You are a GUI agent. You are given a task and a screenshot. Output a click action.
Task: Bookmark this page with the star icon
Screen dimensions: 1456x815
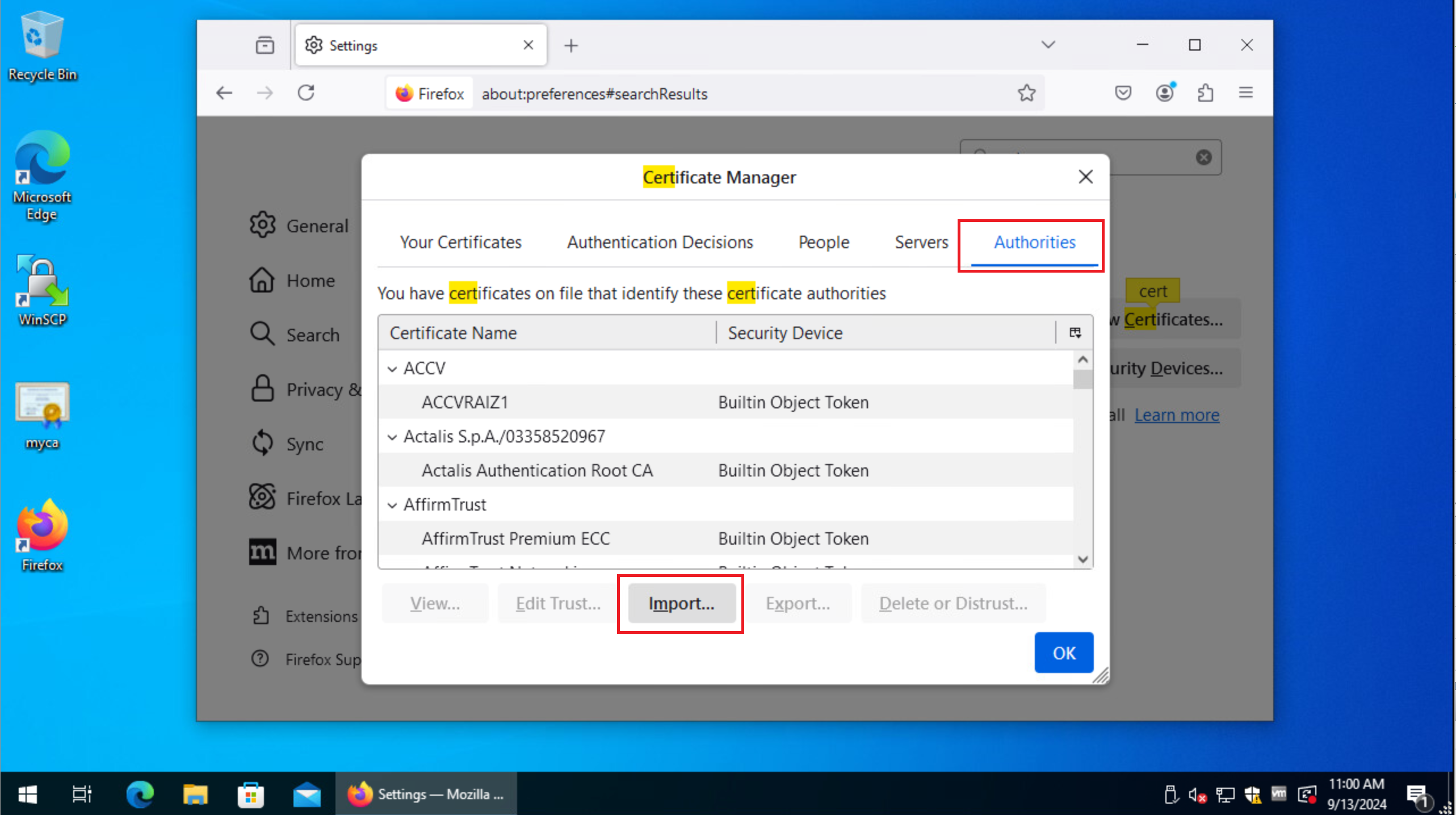click(x=1026, y=93)
